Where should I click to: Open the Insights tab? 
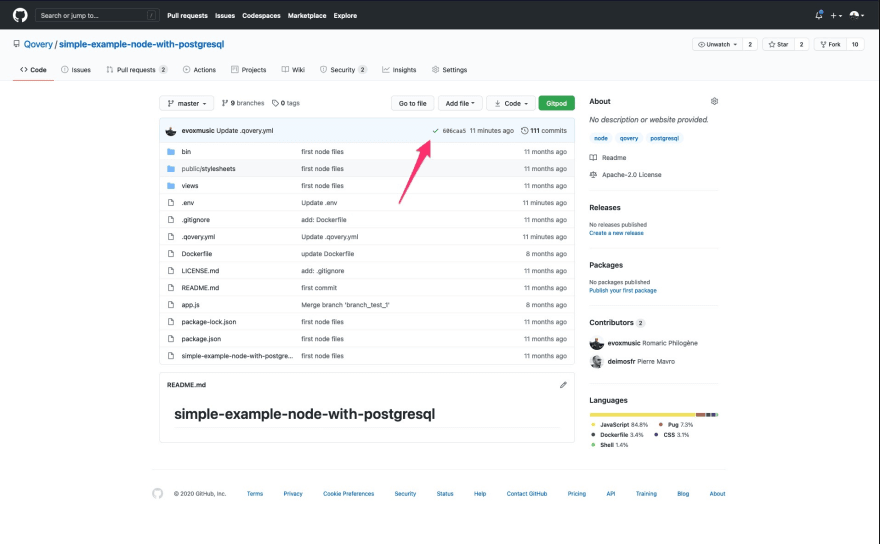point(399,70)
